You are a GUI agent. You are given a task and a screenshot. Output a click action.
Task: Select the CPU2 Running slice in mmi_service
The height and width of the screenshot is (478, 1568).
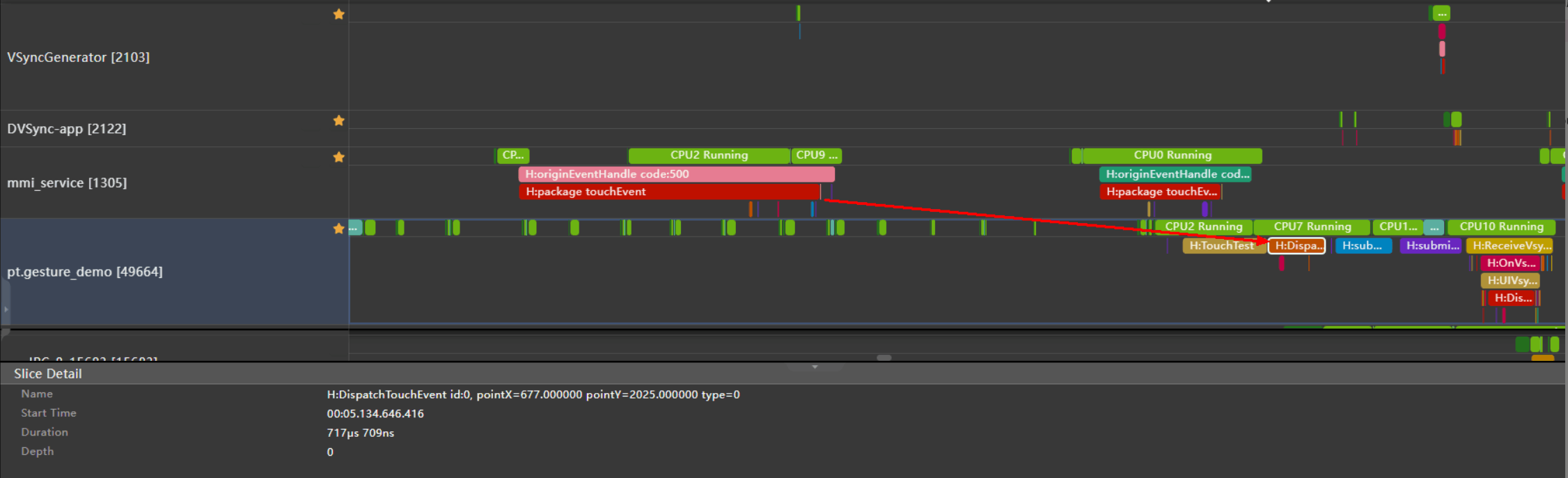pos(709,155)
